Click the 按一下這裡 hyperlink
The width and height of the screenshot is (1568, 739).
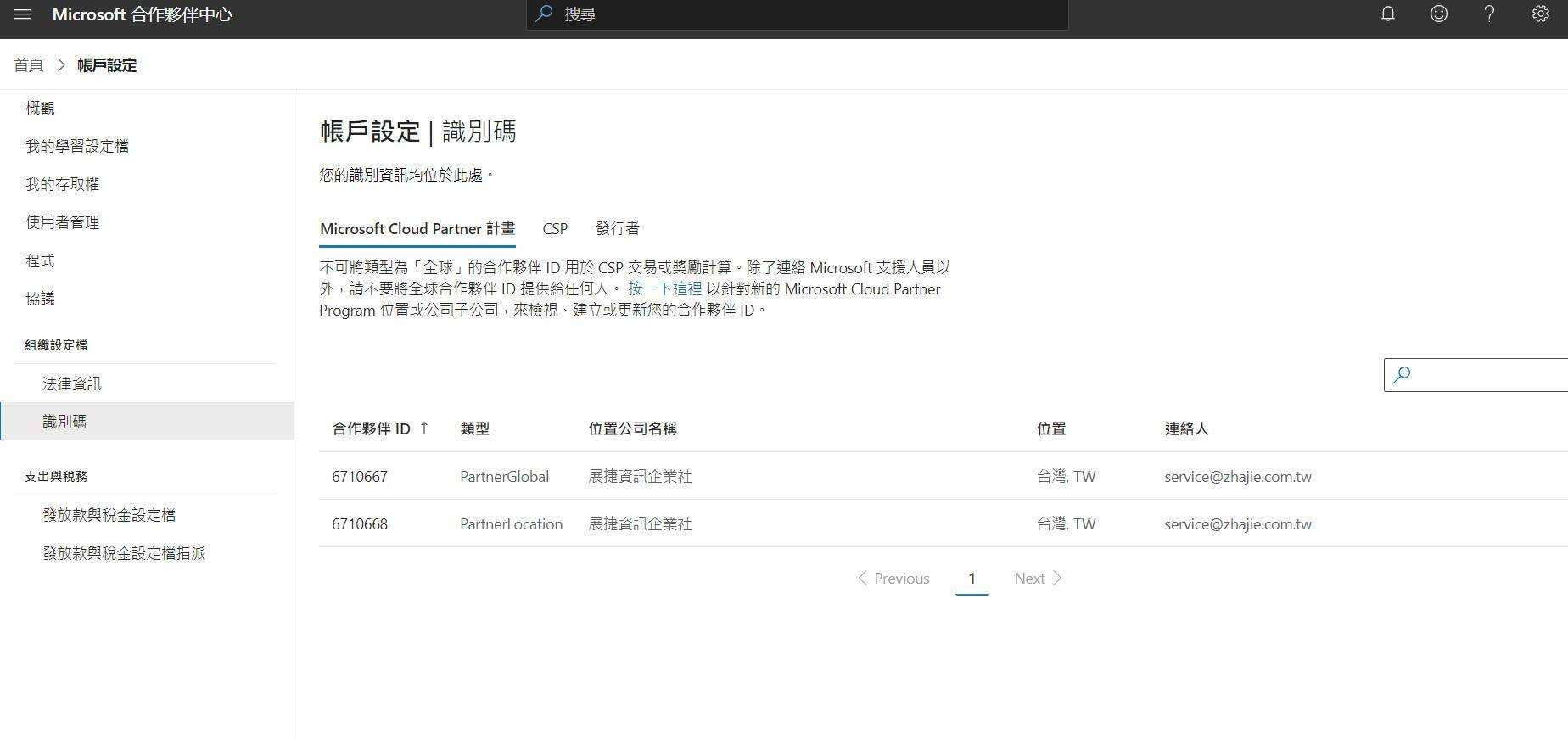point(664,288)
